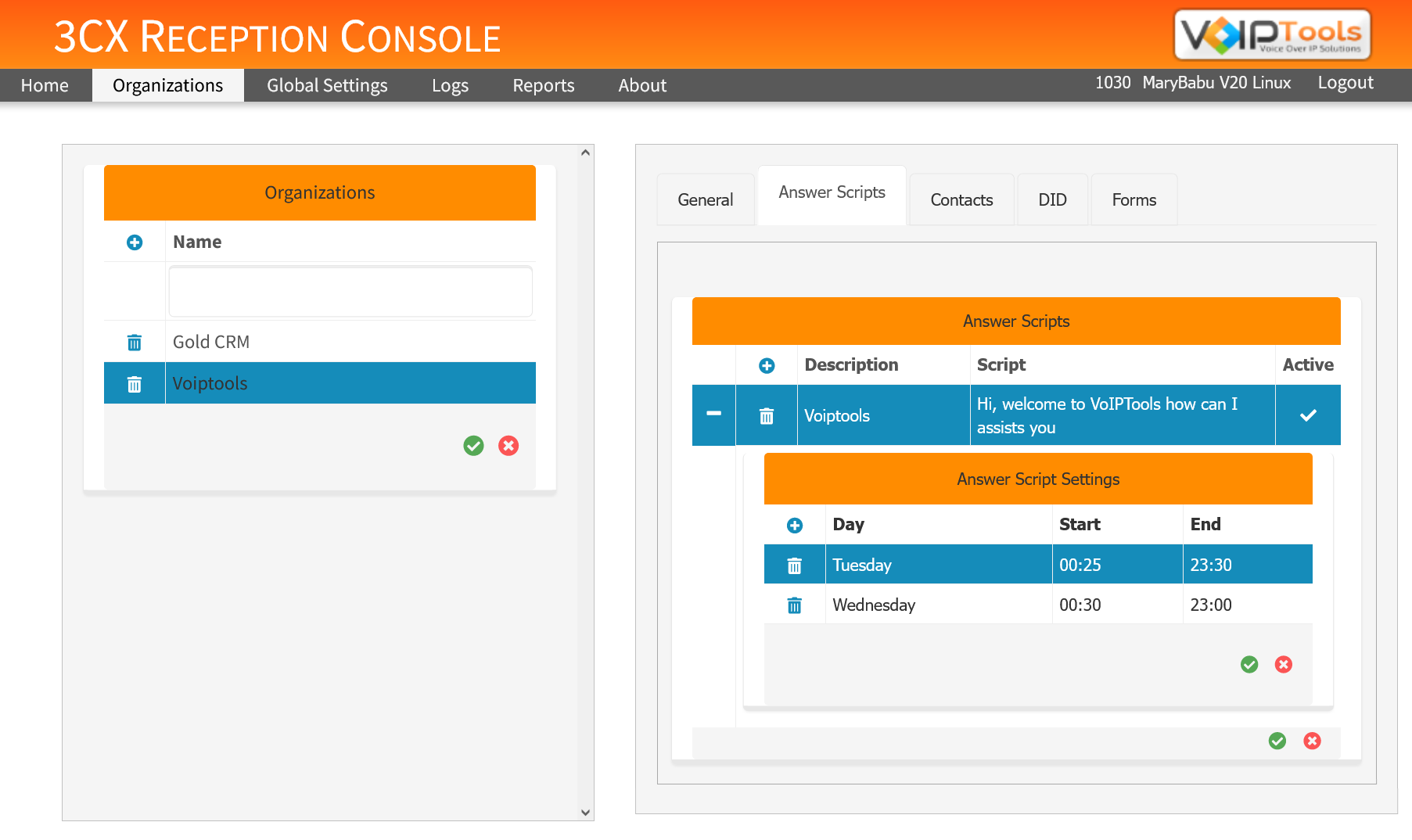Image resolution: width=1412 pixels, height=840 pixels.
Task: Open the DID tab
Action: tap(1051, 199)
